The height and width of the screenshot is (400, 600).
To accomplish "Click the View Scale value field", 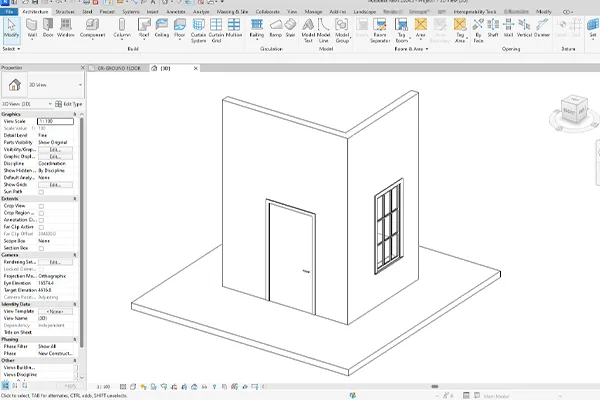I will coord(55,121).
